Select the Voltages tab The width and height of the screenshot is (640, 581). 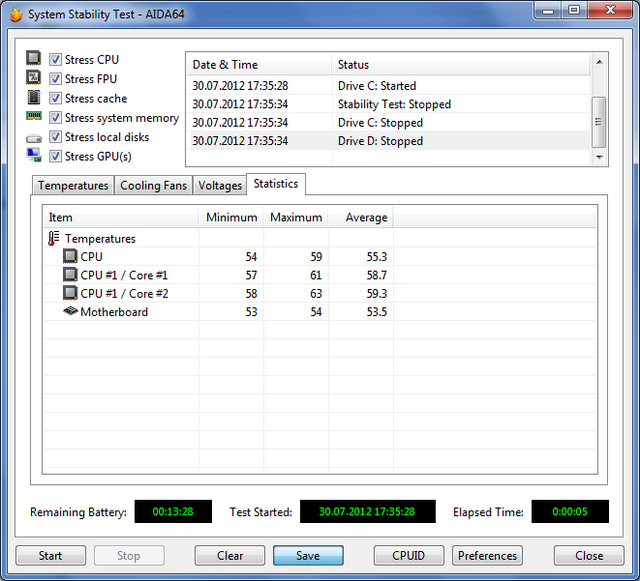[220, 186]
